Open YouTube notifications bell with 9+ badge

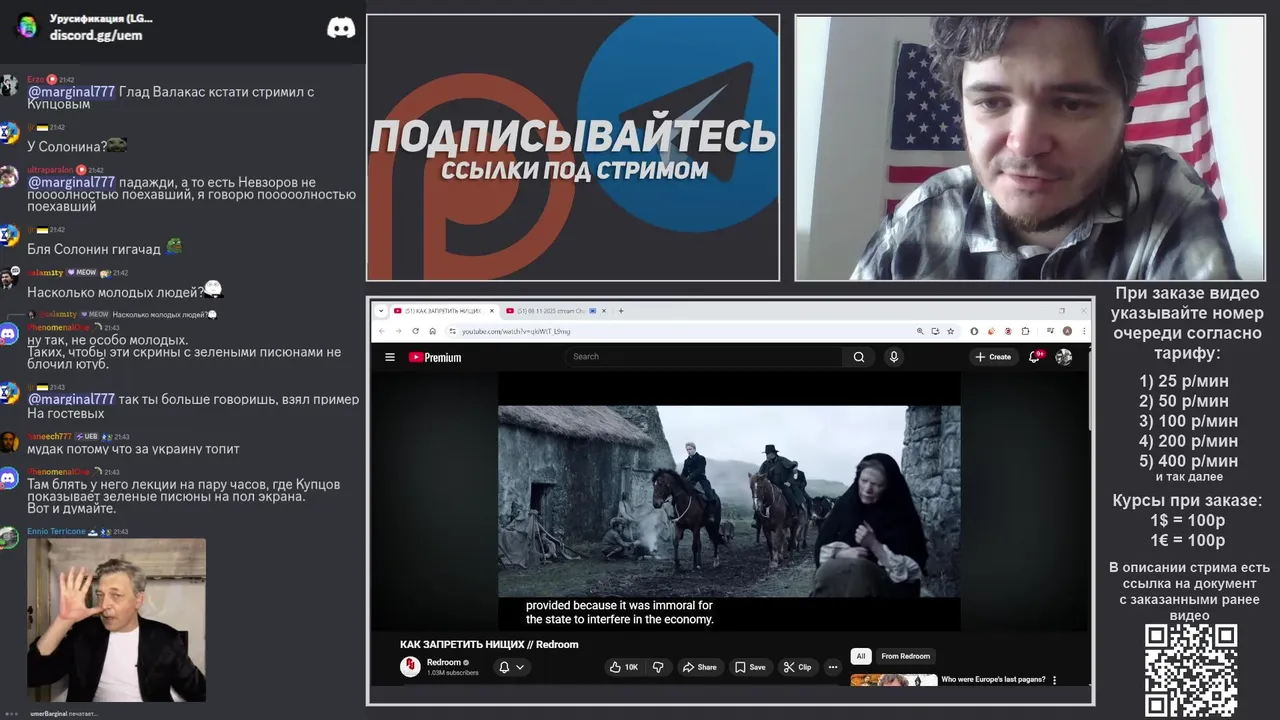pyautogui.click(x=1036, y=356)
